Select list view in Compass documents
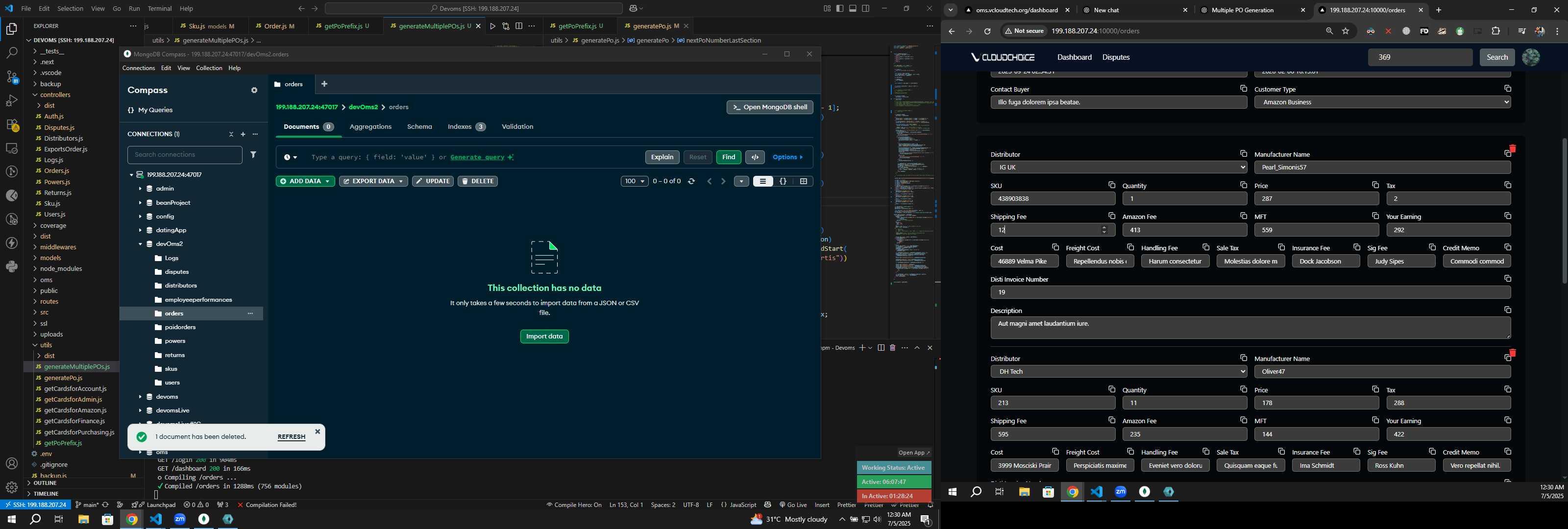 763,181
